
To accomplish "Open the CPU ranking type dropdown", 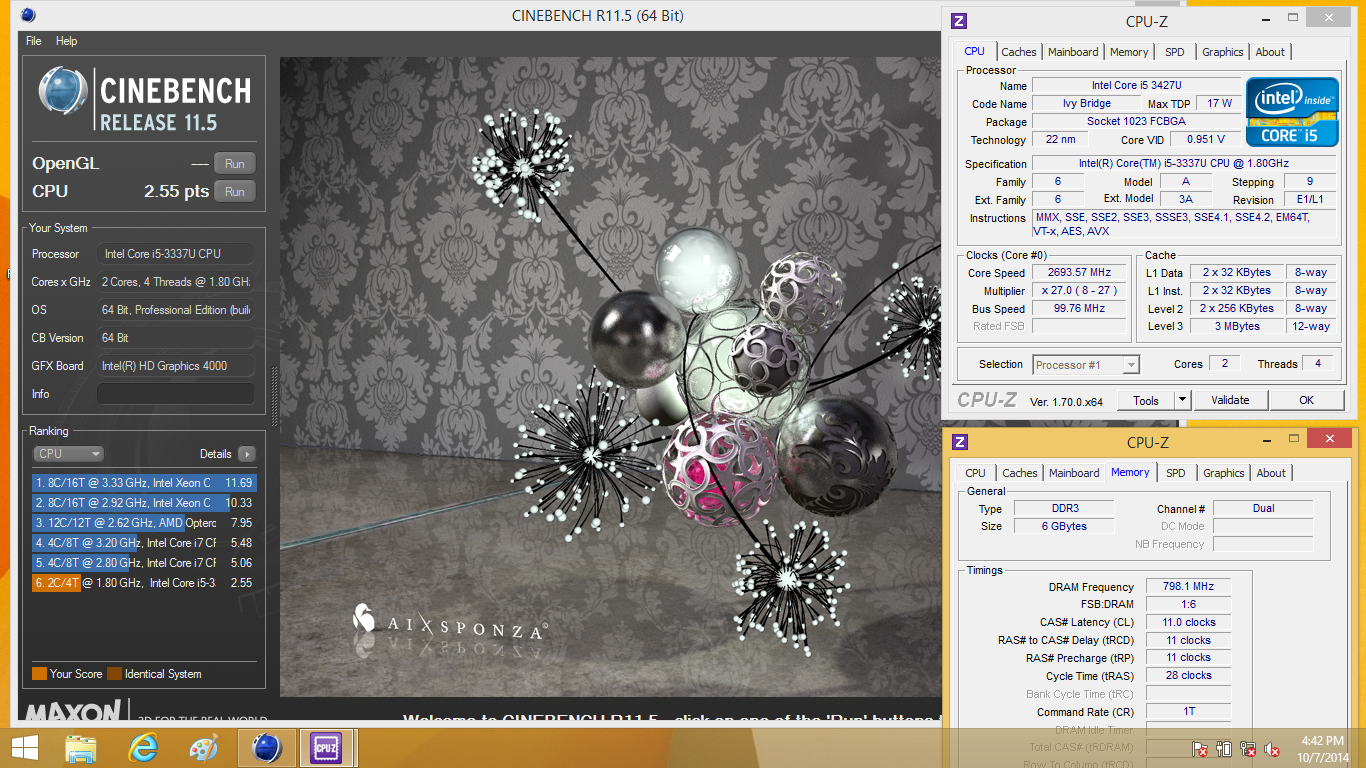I will (x=68, y=454).
